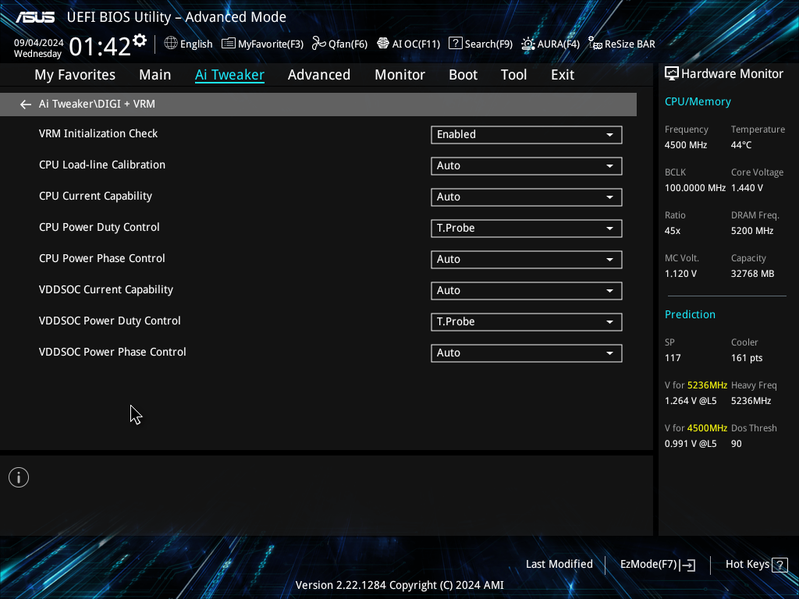Open Qfan(F6) fan control
Screen dimensions: 799x599
(x=339, y=44)
